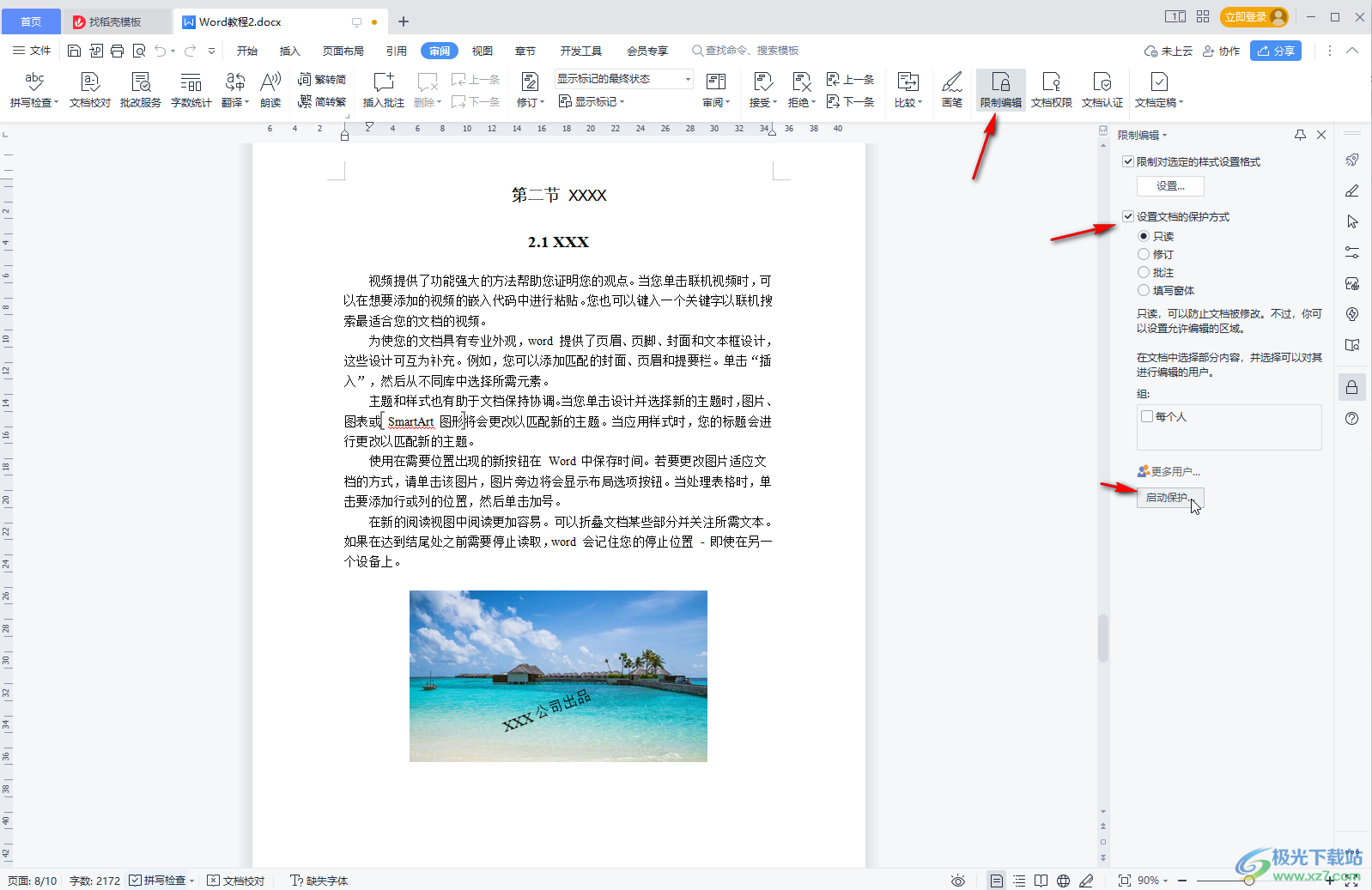Open 文档定稿 finalize document

point(1159,89)
